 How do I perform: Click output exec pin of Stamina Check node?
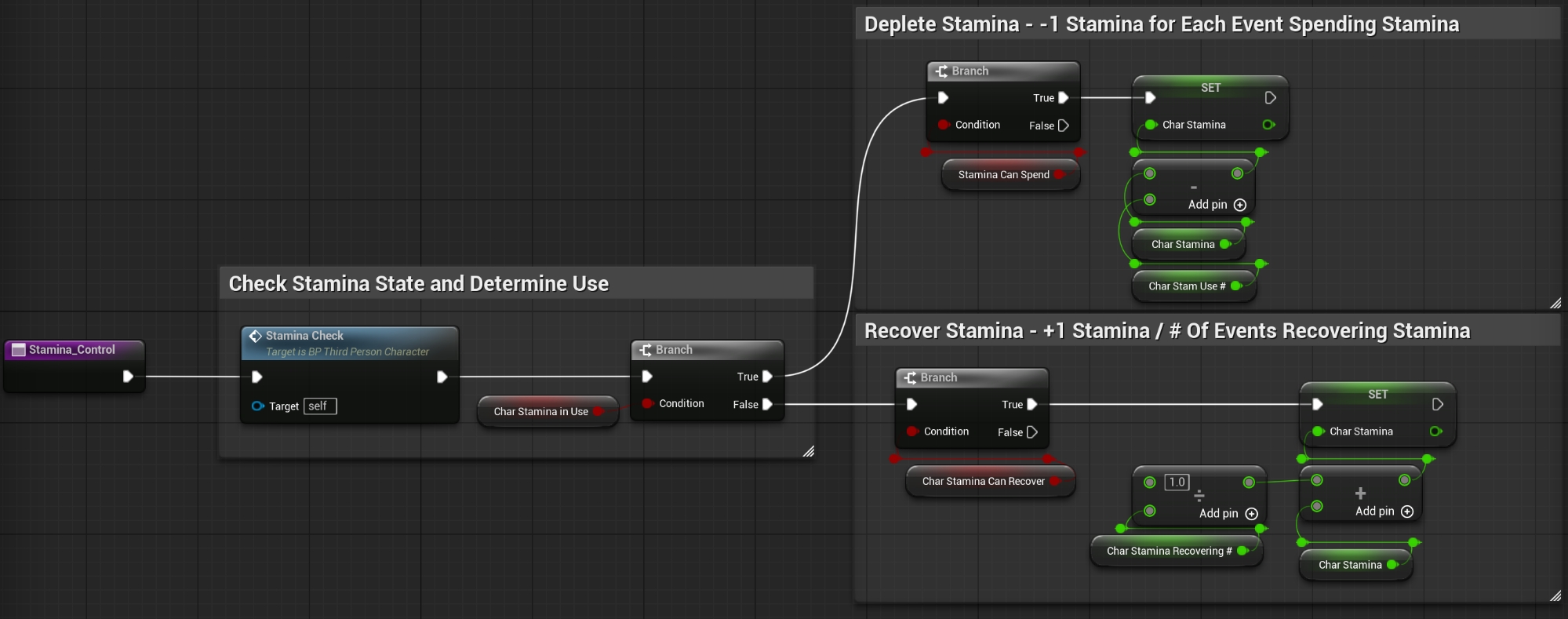coord(442,377)
